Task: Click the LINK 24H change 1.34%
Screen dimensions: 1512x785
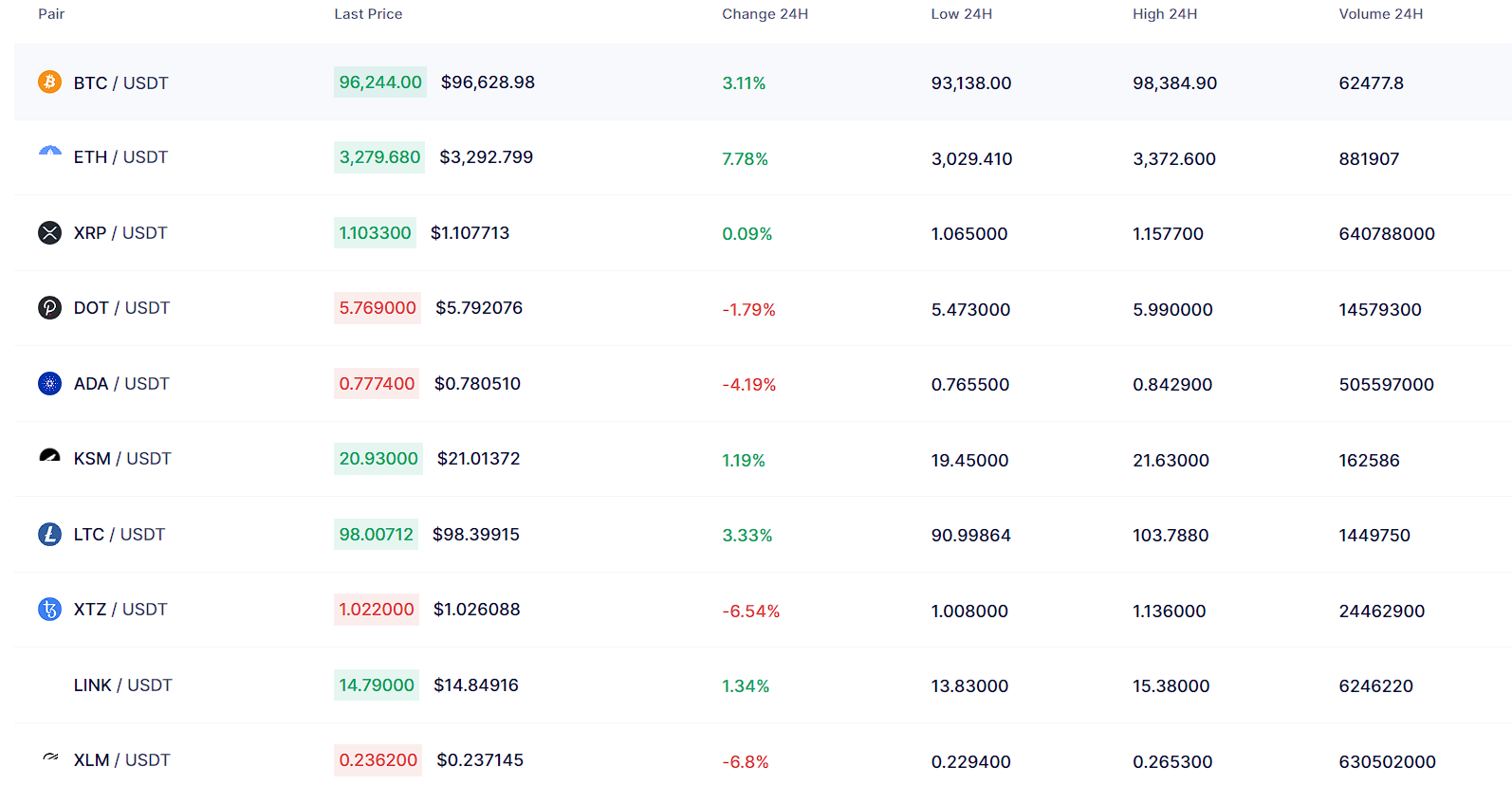Action: click(x=746, y=686)
